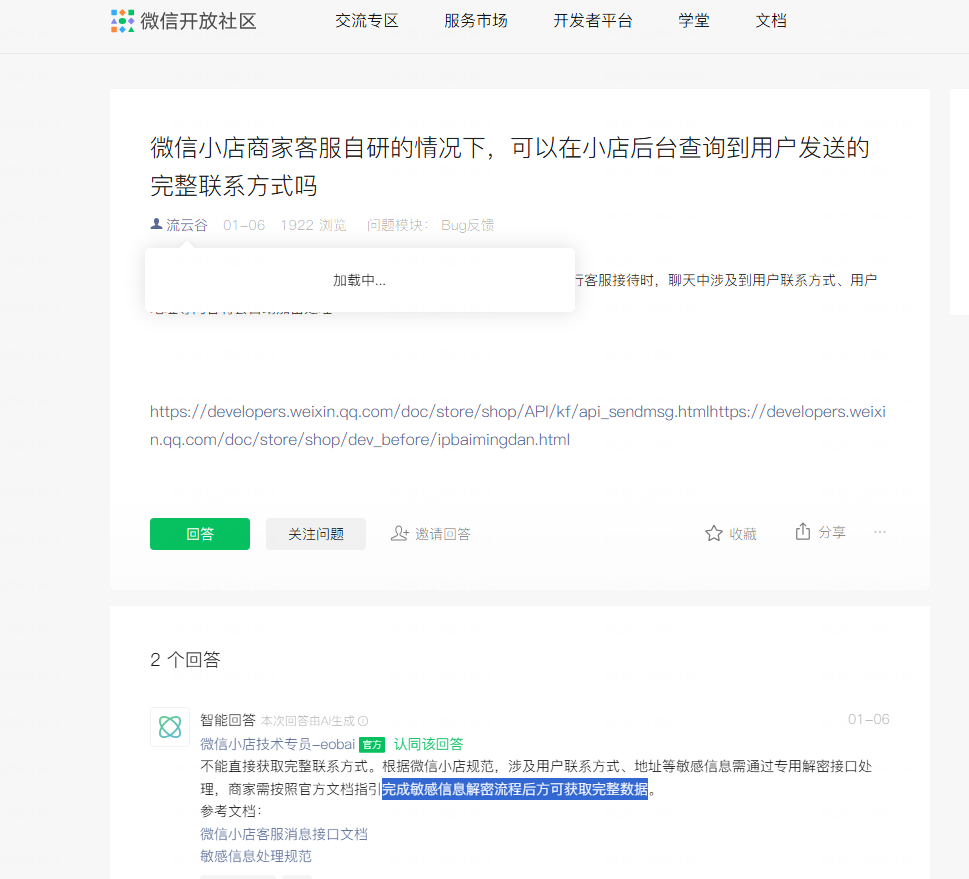Click the Bug反馈 module tag
This screenshot has height=879, width=969.
(467, 225)
